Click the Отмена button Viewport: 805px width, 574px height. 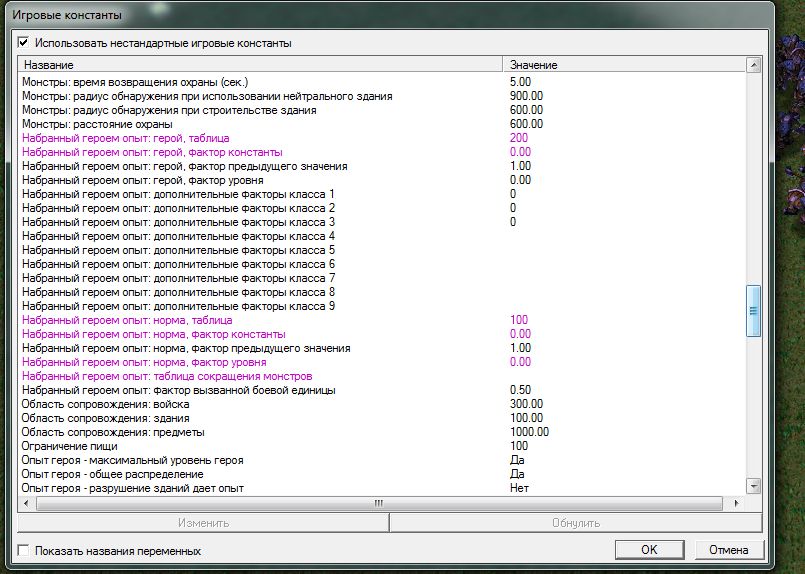coord(729,550)
